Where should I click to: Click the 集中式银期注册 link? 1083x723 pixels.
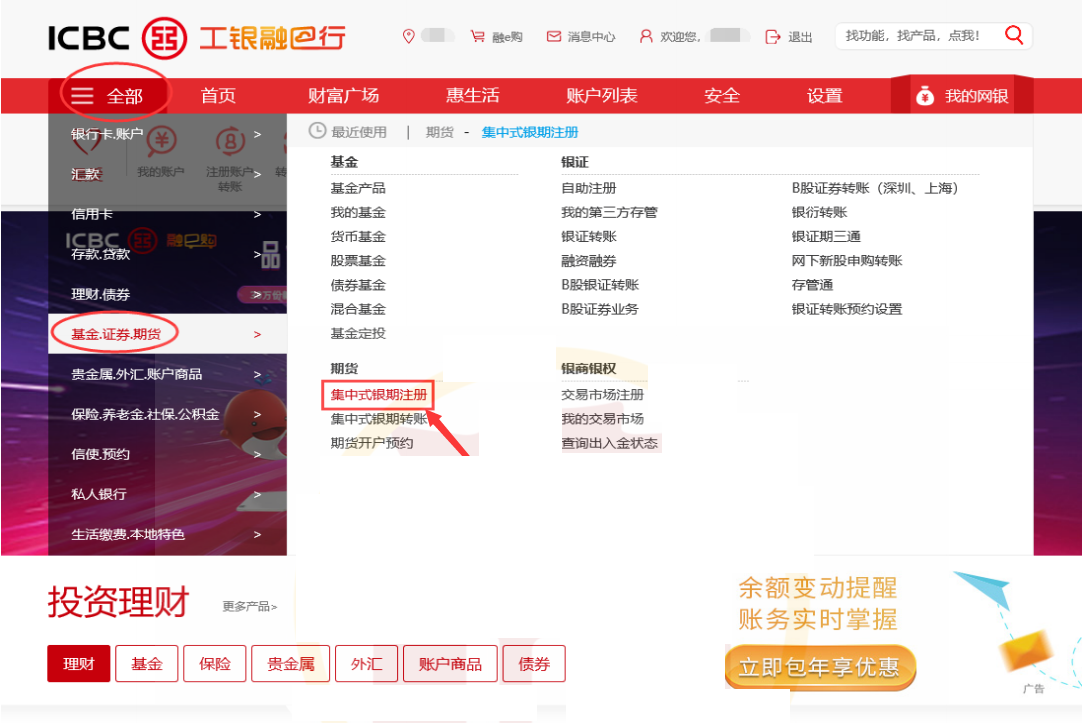[x=379, y=395]
